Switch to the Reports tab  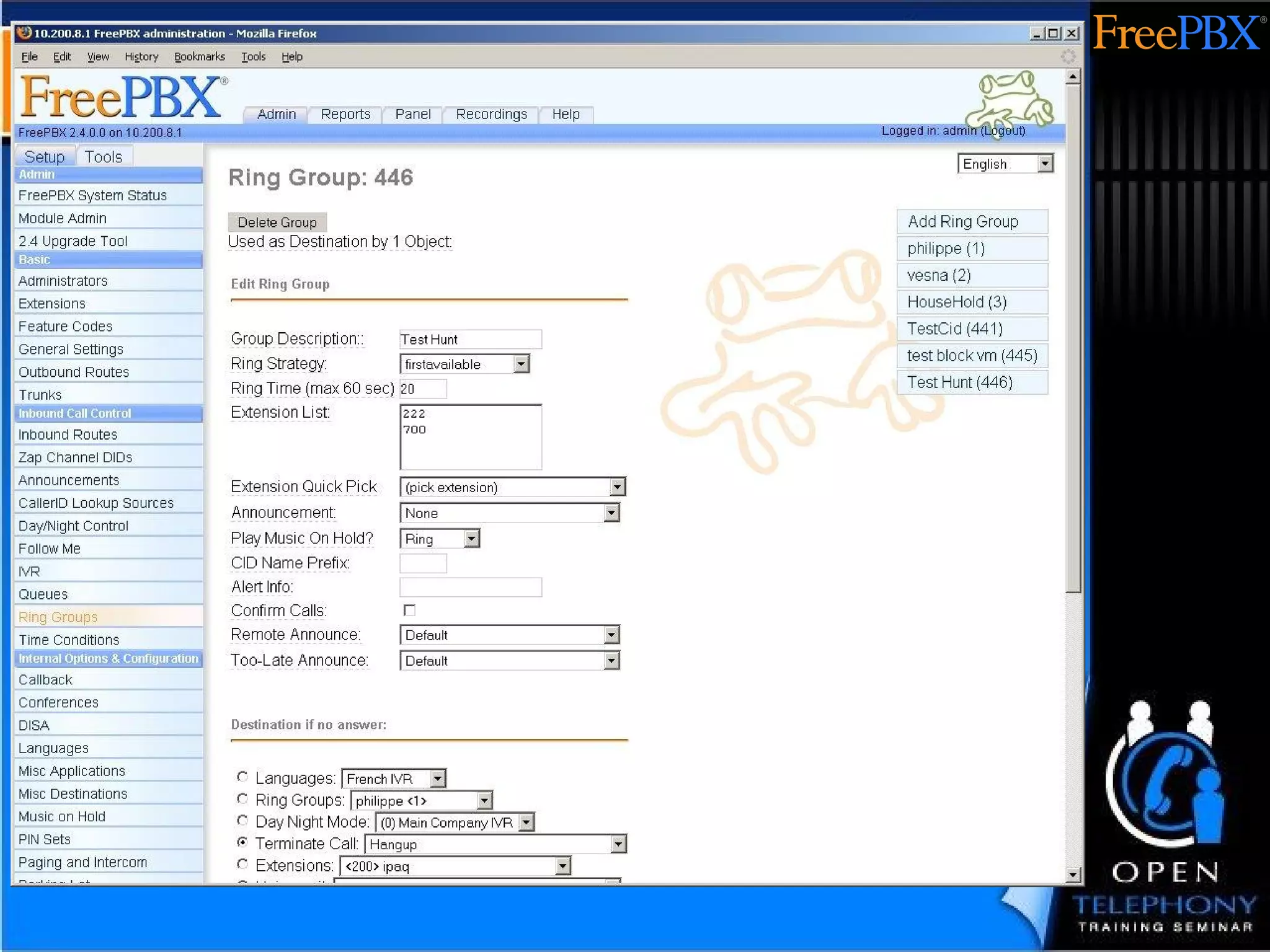point(345,115)
